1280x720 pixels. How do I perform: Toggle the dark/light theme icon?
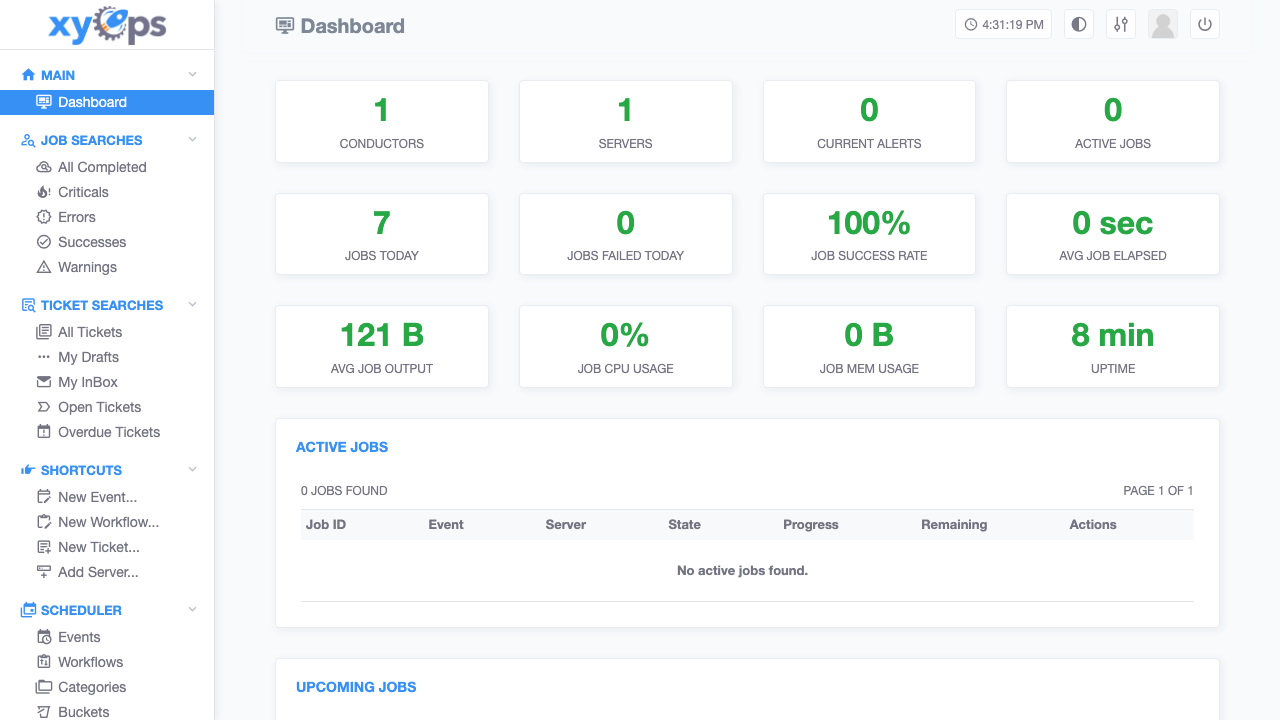tap(1078, 25)
